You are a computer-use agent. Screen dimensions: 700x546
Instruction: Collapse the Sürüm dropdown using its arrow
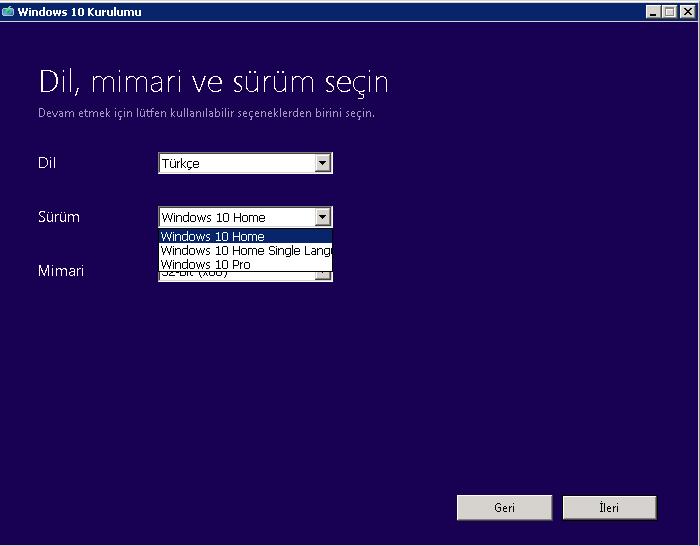click(322, 217)
